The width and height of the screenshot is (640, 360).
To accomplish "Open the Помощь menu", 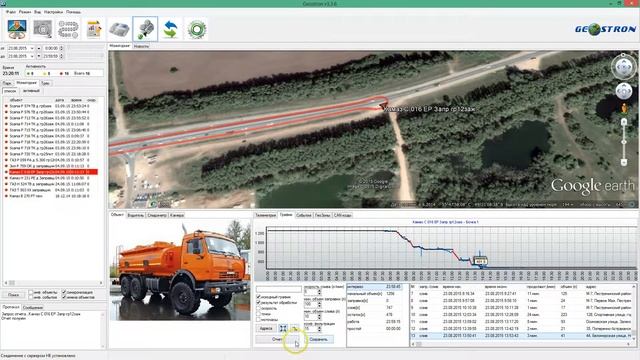I will (x=73, y=12).
